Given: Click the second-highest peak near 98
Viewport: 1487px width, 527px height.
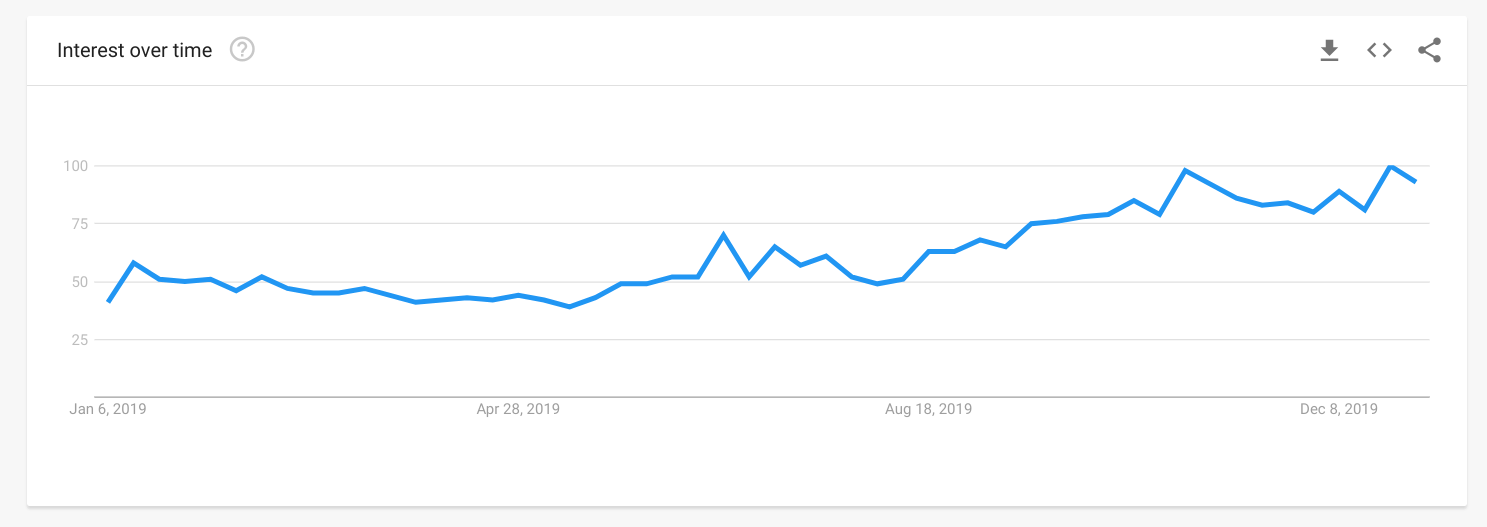Looking at the screenshot, I should [1185, 170].
